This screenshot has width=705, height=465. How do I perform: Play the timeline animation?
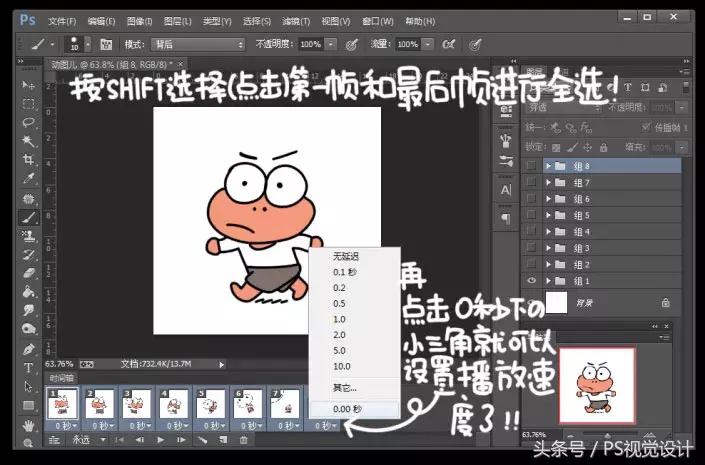click(161, 440)
